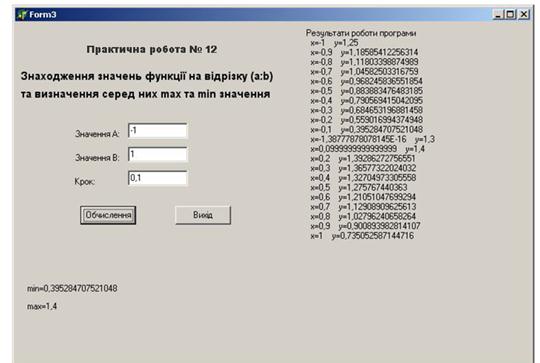This screenshot has width=540, height=363.
Task: Click the result row x=-0,5
Action: click(366, 91)
